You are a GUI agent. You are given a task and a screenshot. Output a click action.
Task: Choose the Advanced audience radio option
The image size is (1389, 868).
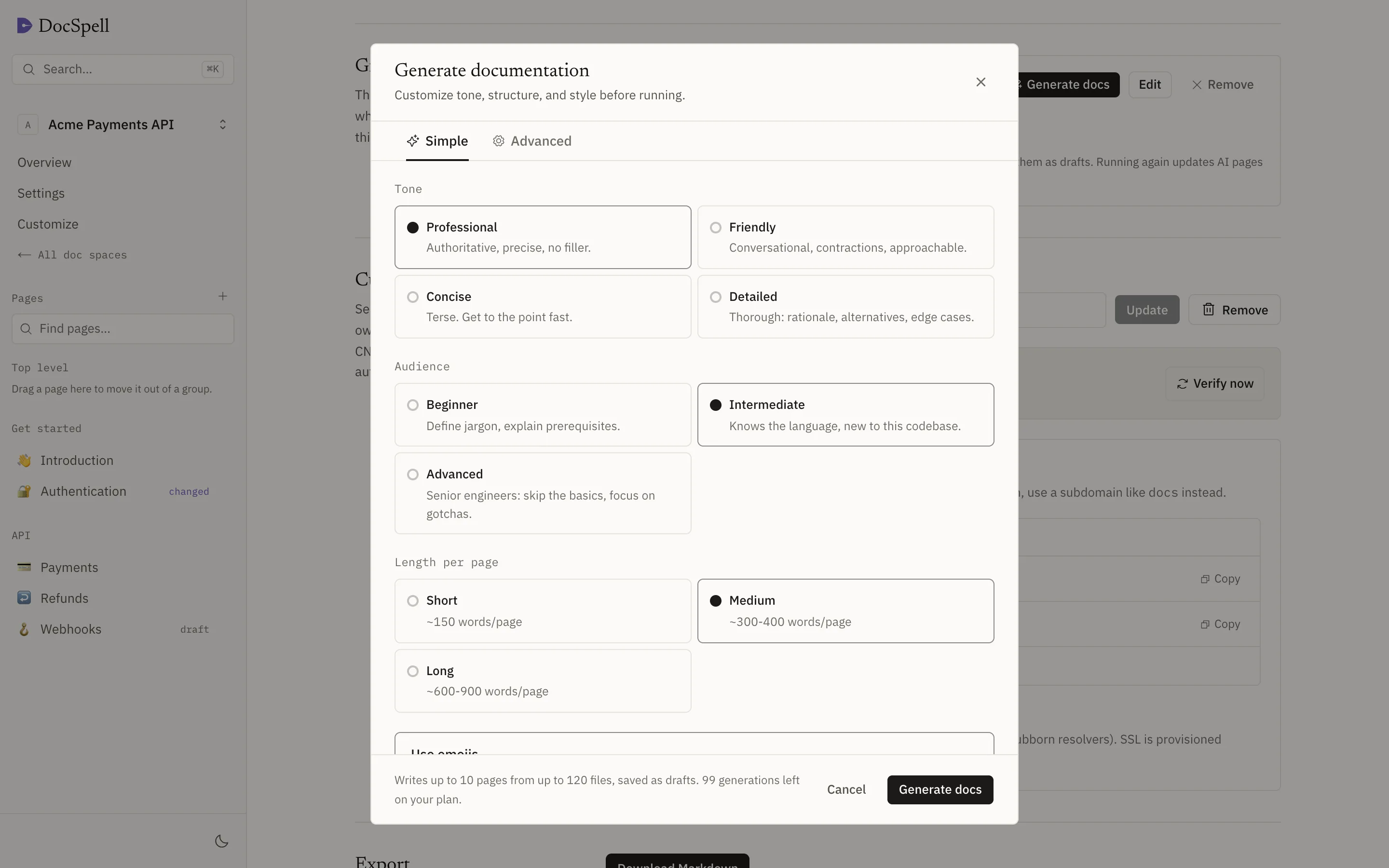pos(543,493)
